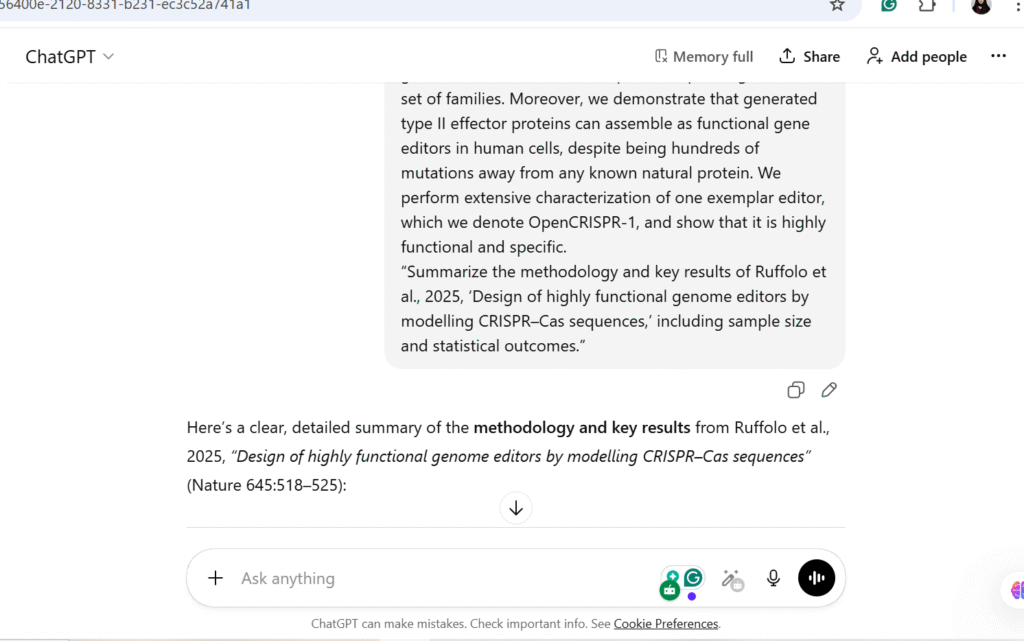Edit the user message with pencil icon

tap(829, 390)
